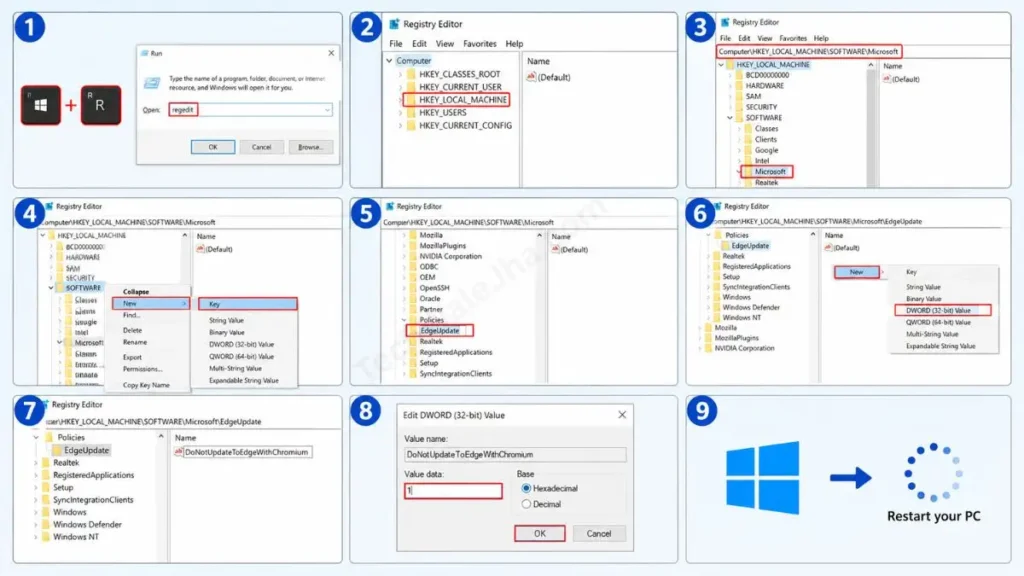The width and height of the screenshot is (1024, 576).
Task: Click the Google key folder icon
Action: tap(748, 150)
